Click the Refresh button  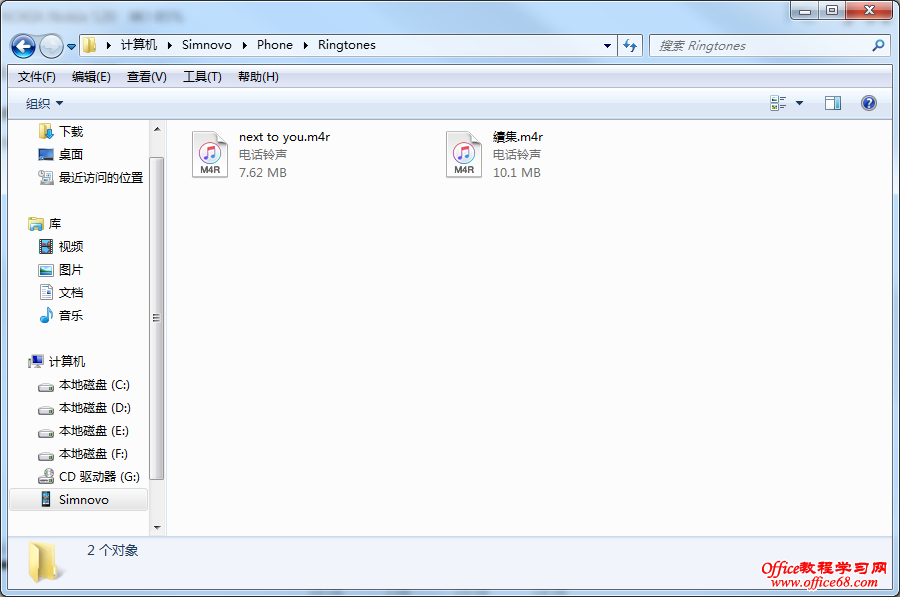coord(630,45)
